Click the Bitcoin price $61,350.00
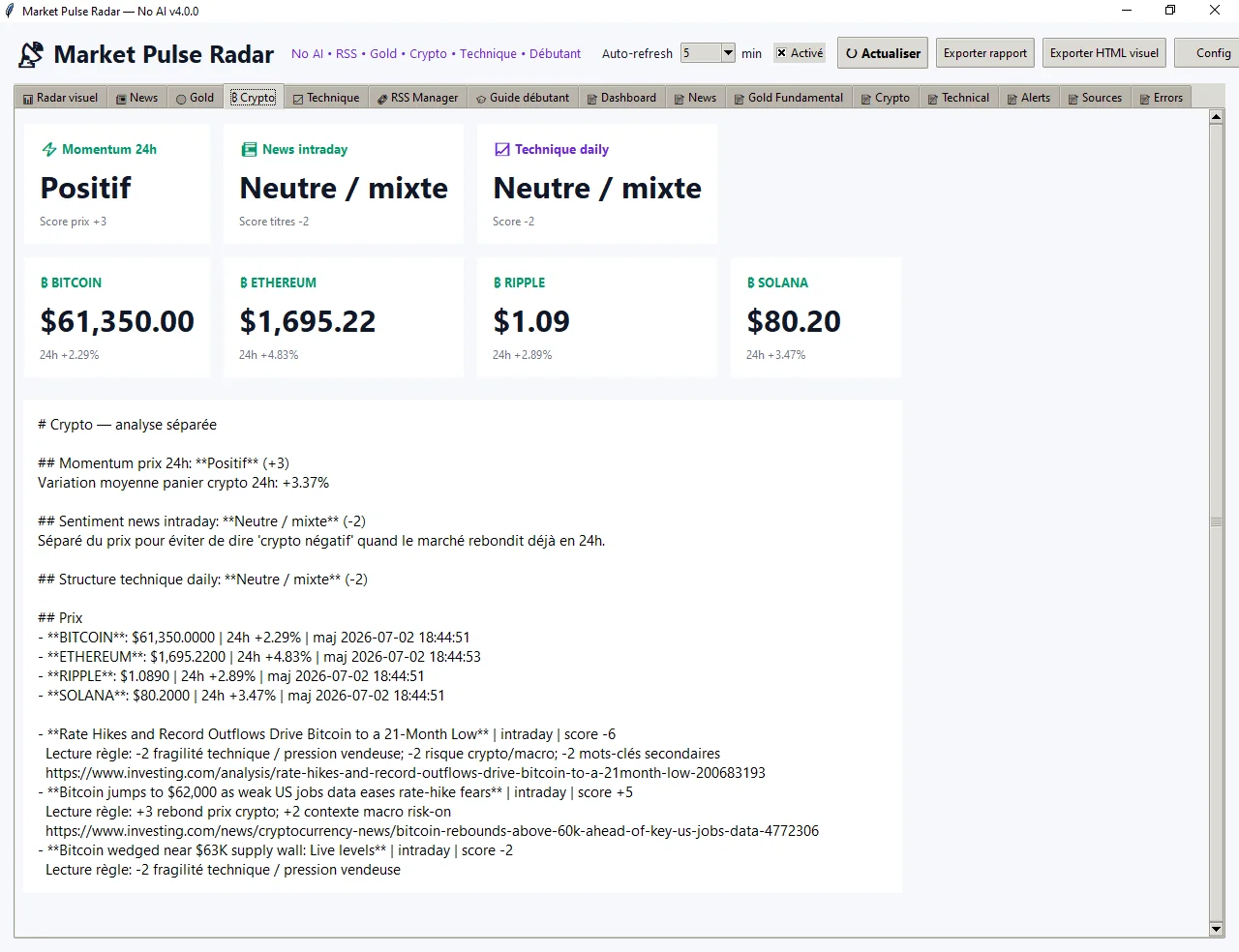 point(117,321)
